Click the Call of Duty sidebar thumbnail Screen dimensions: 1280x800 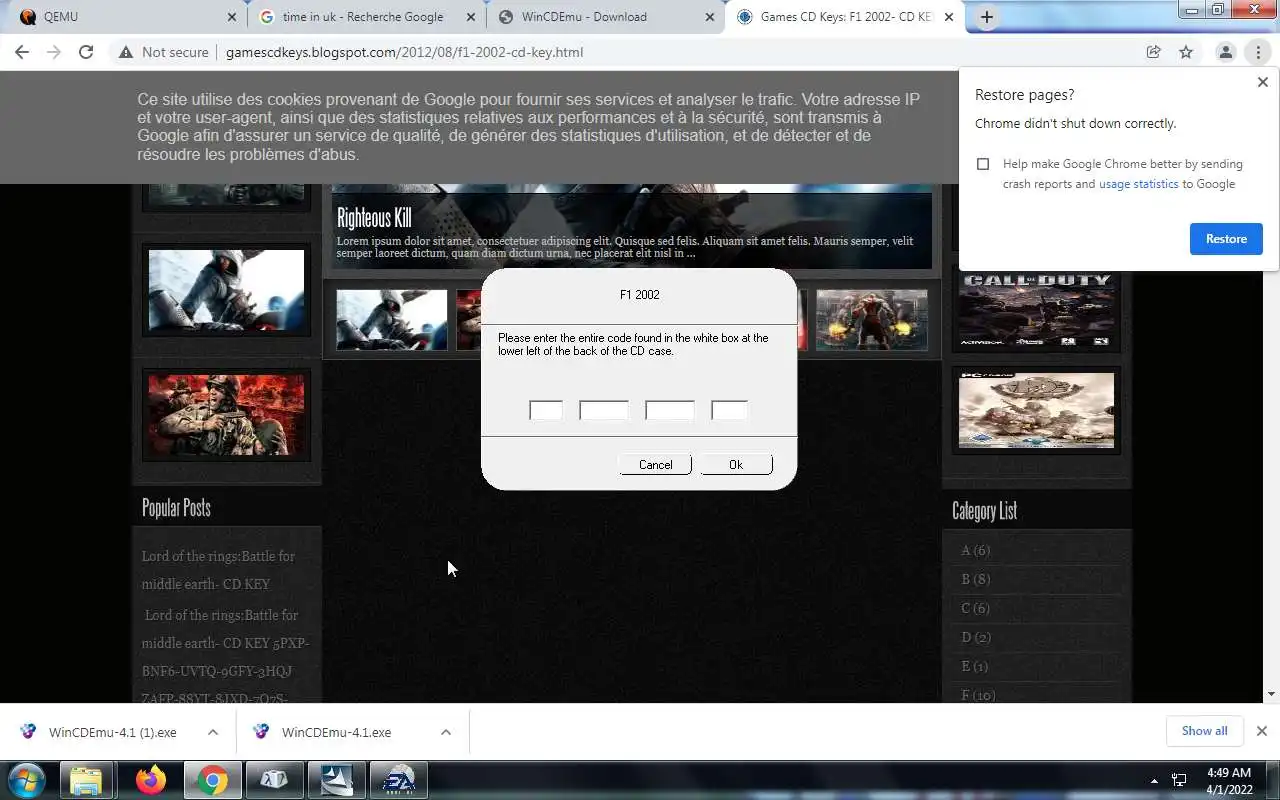click(1036, 311)
